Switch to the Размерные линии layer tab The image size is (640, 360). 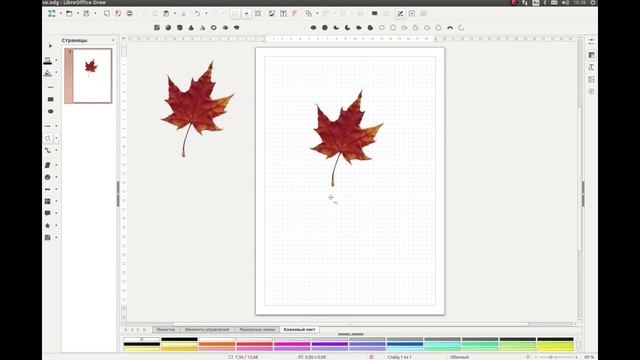[x=257, y=329]
